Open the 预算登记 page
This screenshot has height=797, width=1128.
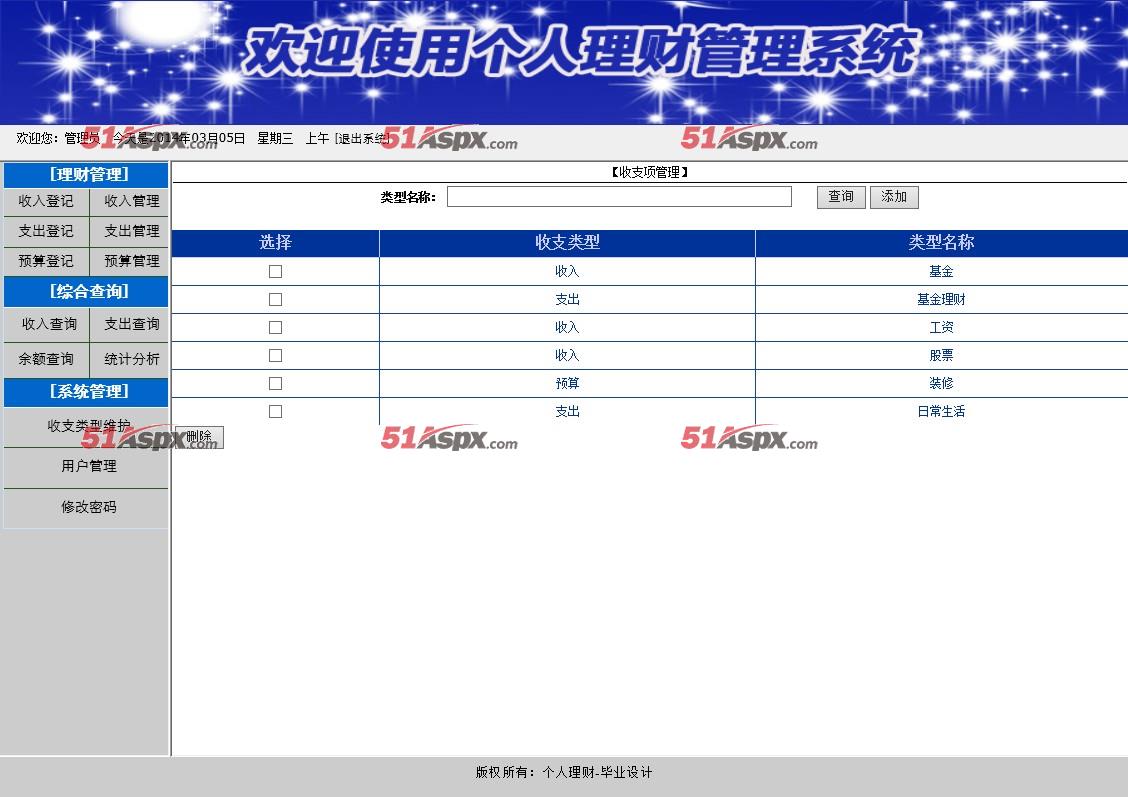click(x=46, y=261)
